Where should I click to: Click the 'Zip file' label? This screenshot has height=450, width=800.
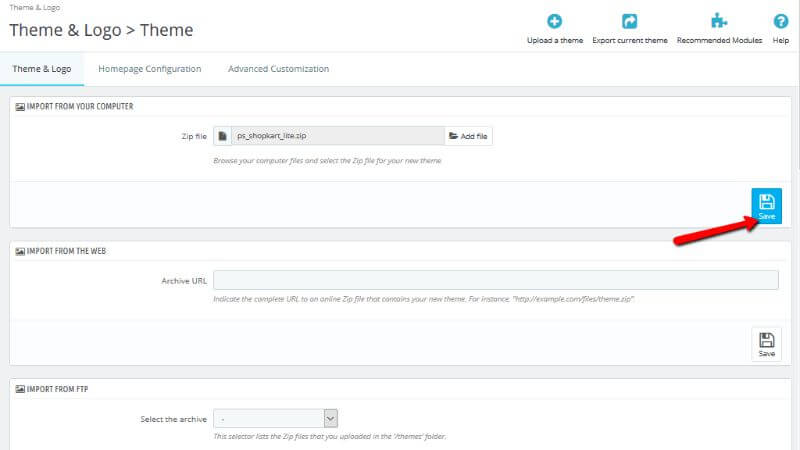194,136
